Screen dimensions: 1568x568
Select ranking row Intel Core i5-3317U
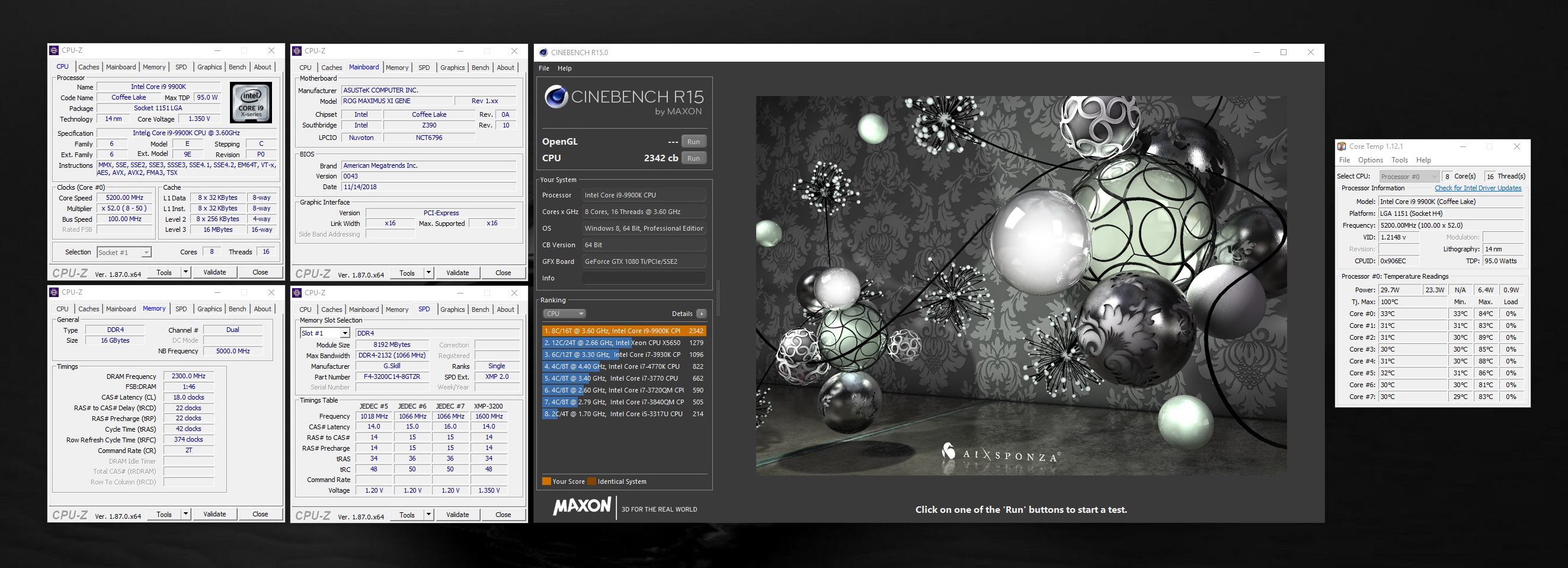click(x=624, y=414)
